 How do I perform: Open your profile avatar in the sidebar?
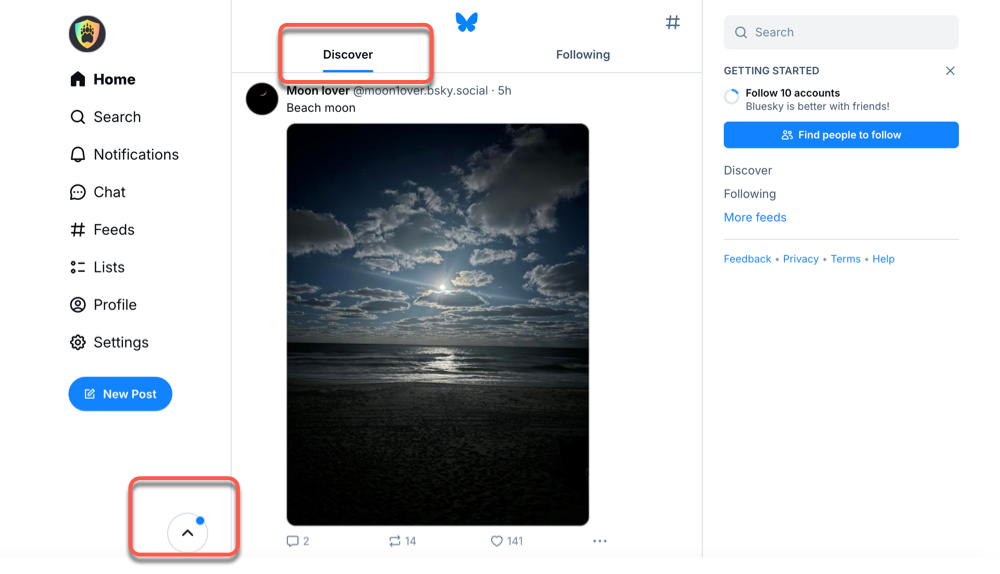click(87, 34)
